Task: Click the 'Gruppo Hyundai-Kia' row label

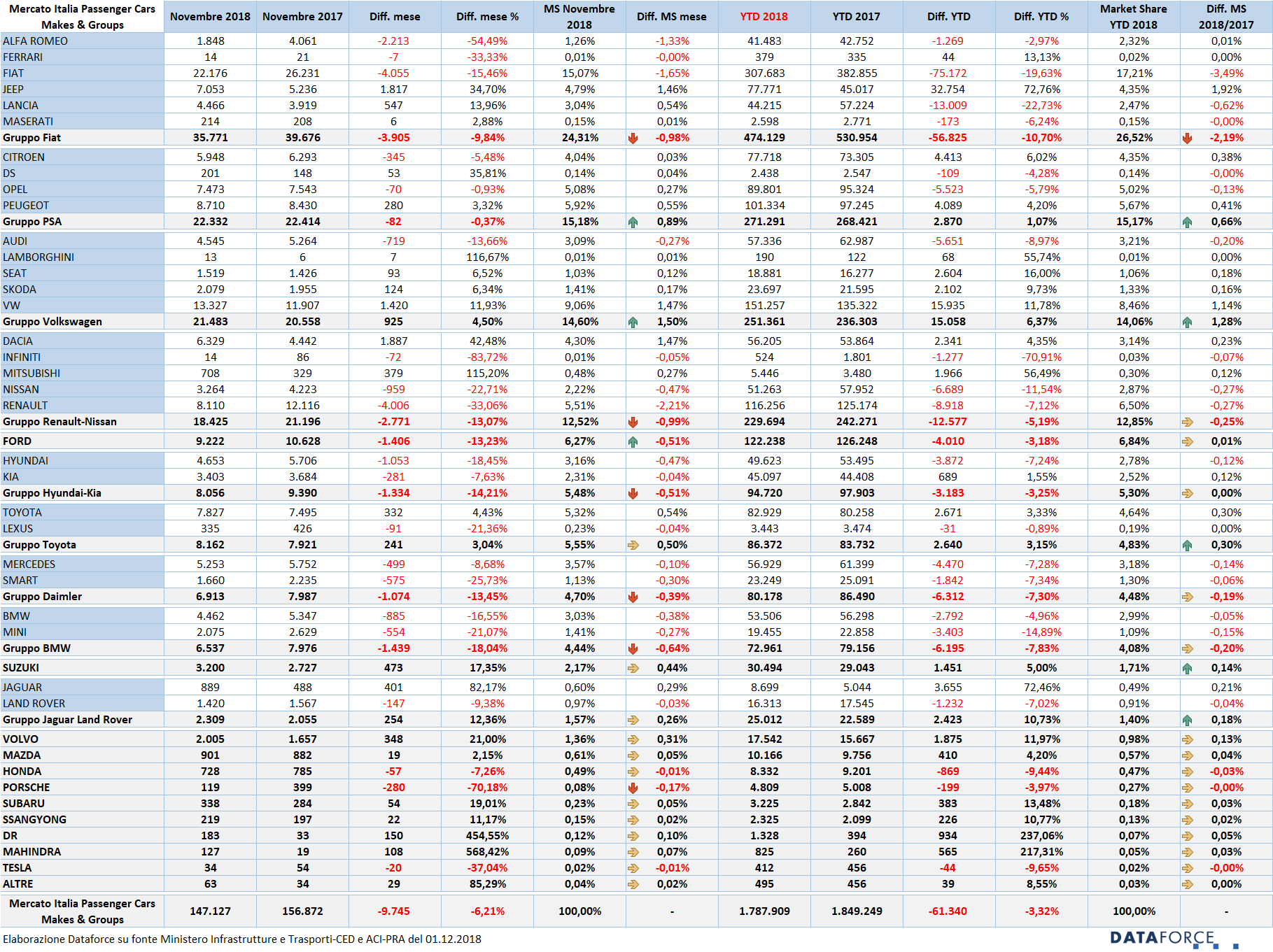Action: tap(52, 493)
